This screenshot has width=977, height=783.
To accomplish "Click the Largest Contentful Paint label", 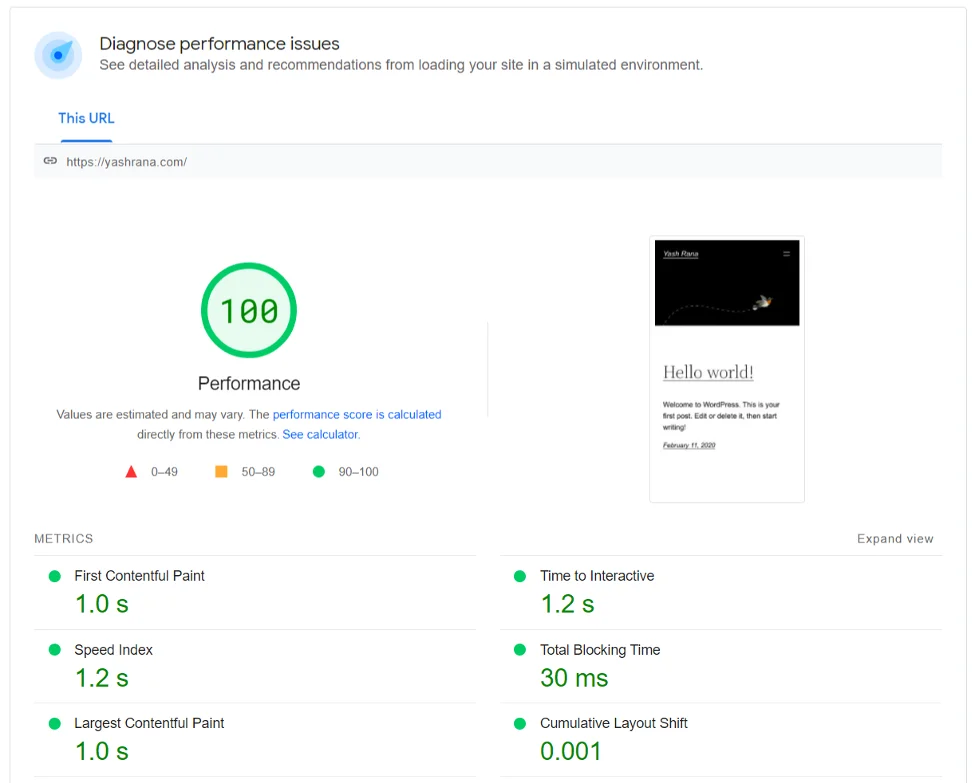I will coord(149,723).
